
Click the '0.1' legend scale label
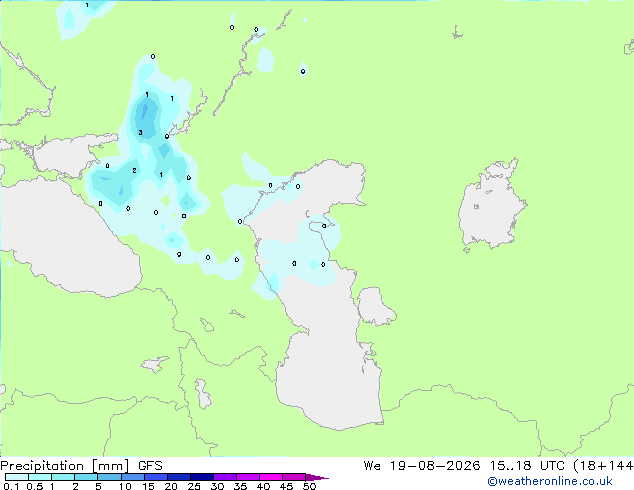[11, 486]
